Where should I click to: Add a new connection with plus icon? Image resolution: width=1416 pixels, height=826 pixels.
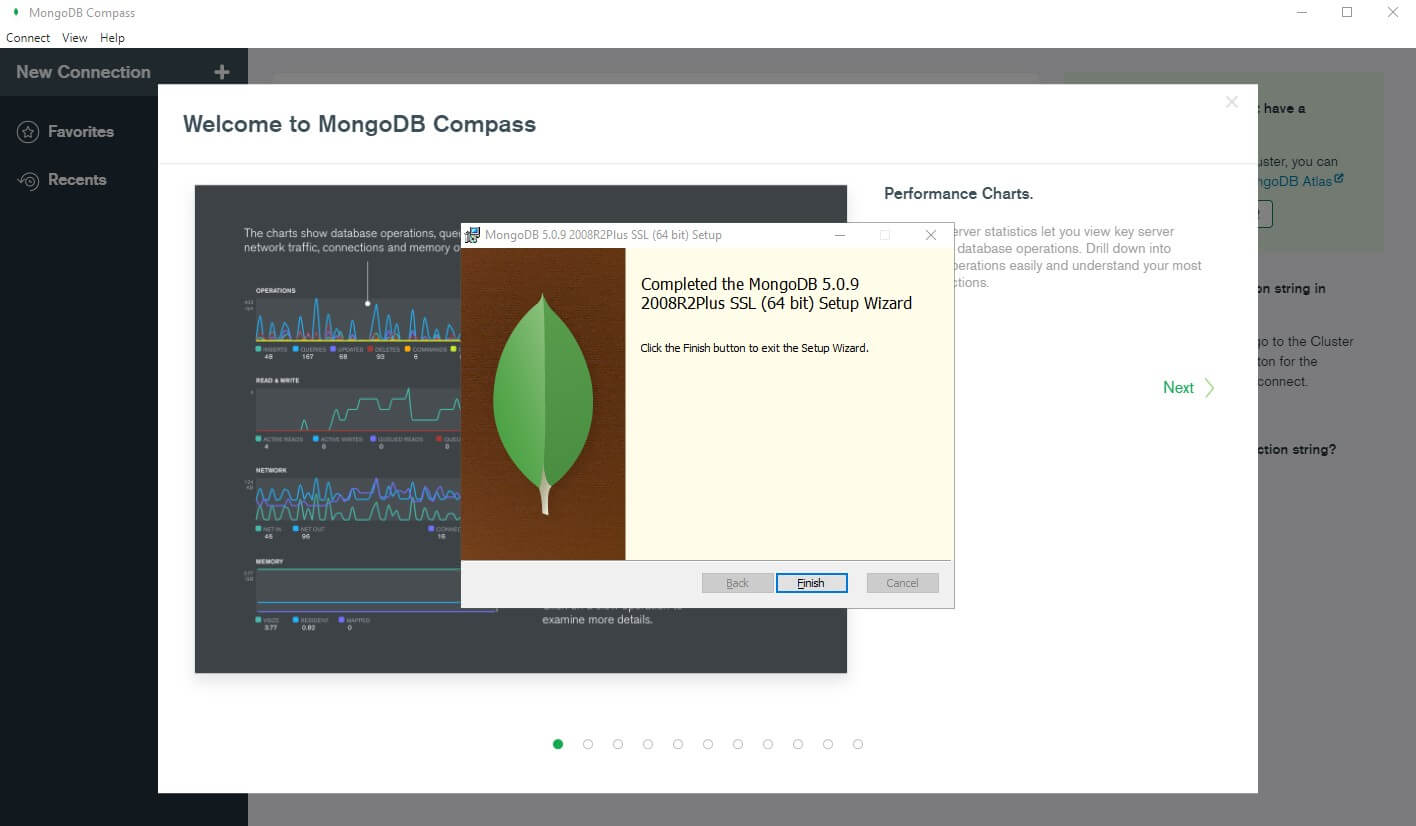(222, 72)
